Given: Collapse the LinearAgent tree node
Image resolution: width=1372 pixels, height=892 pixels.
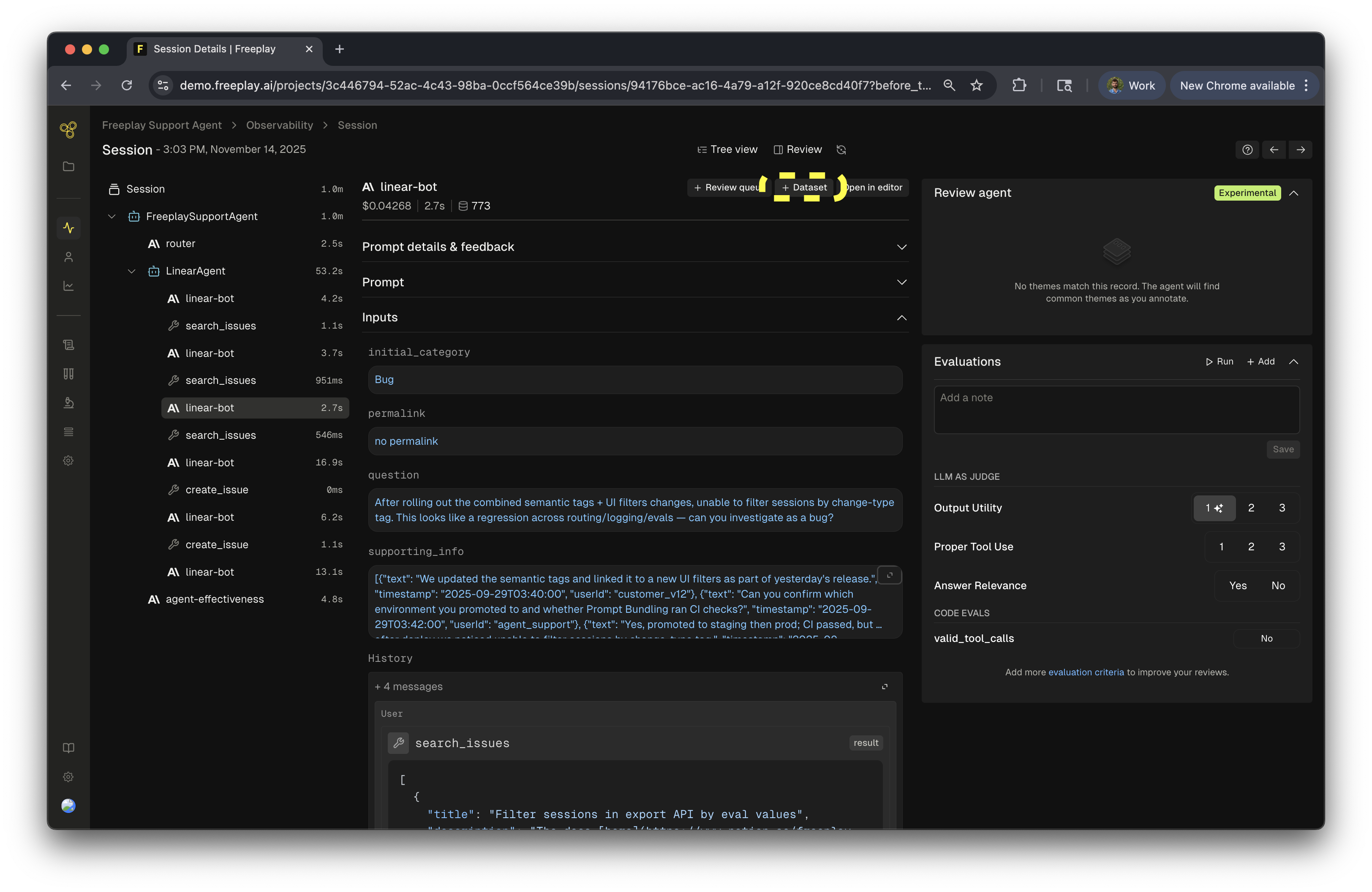Looking at the screenshot, I should (x=131, y=271).
